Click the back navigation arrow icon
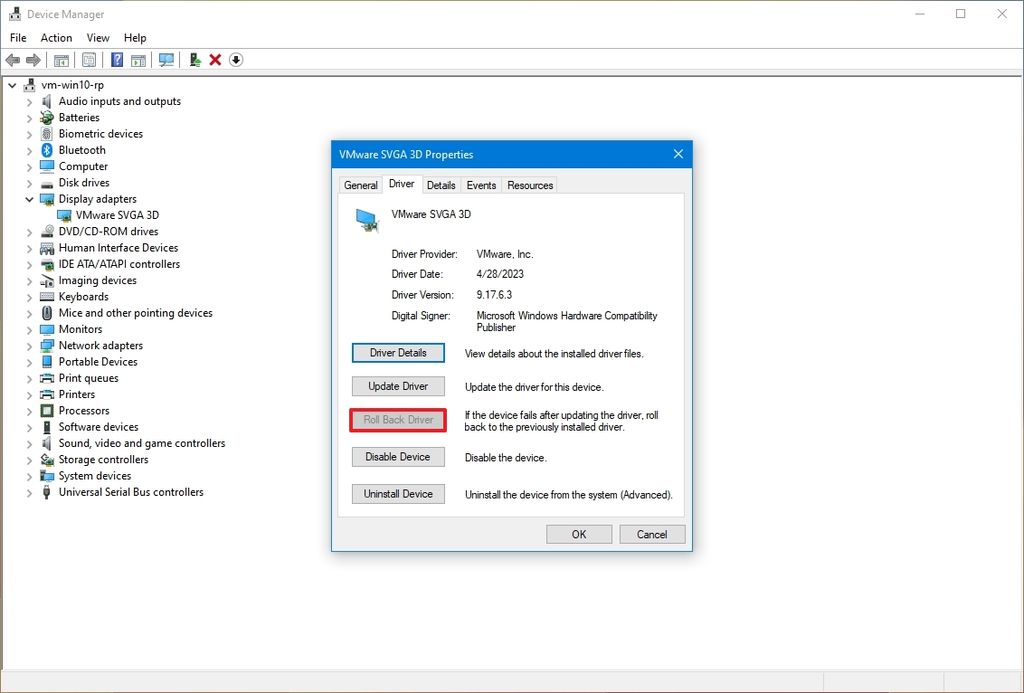The width and height of the screenshot is (1024, 693). coord(12,59)
